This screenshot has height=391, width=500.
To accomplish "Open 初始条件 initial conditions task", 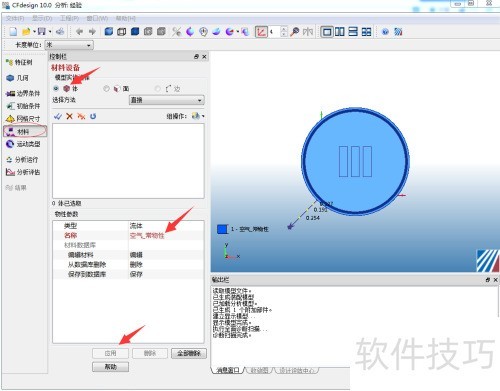I will pos(23,106).
